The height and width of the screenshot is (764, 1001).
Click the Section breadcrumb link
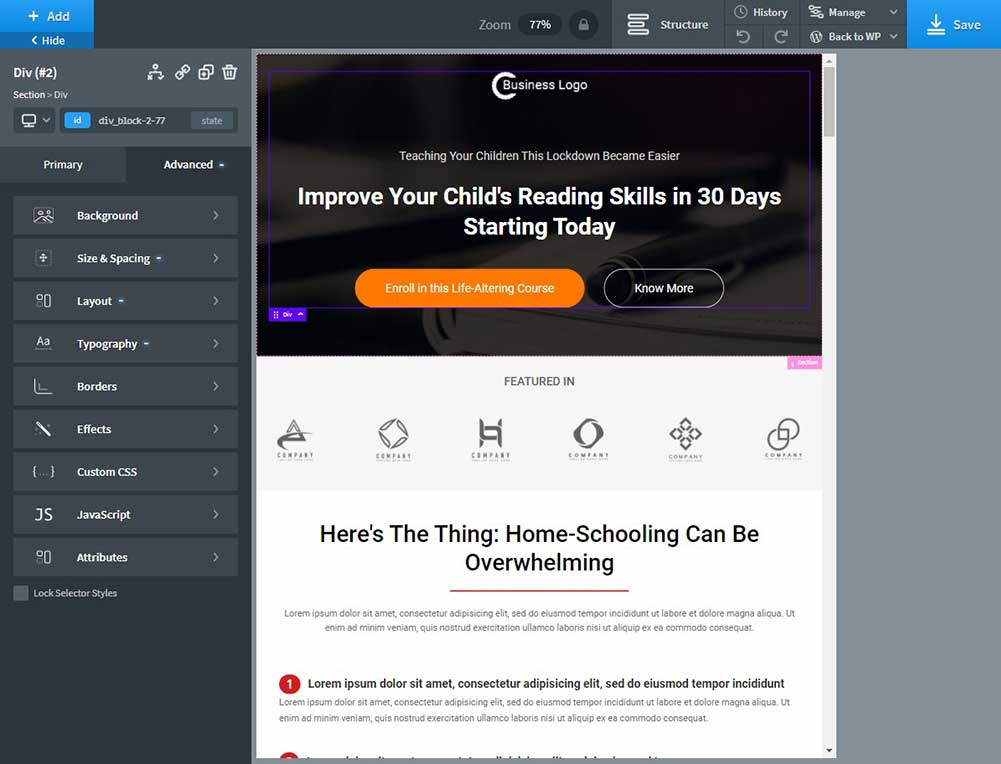pos(29,94)
